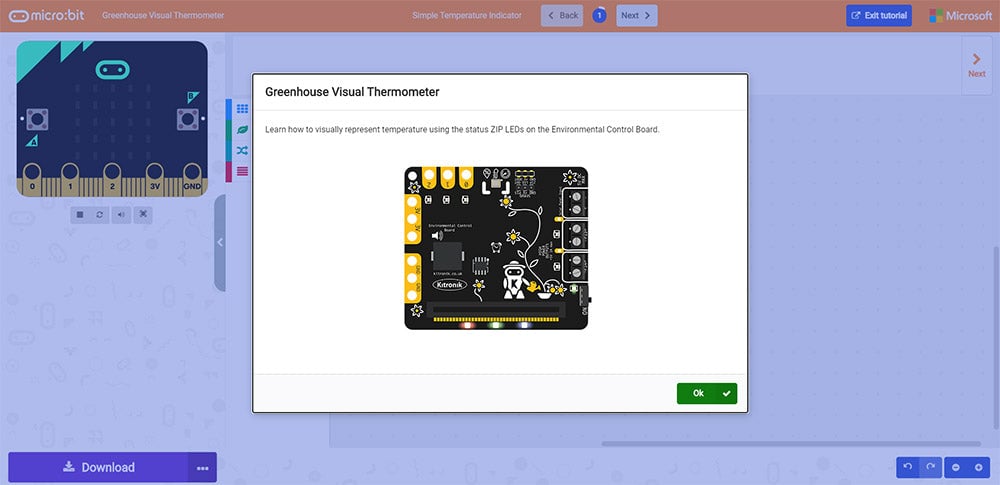Click the 3V pin on simulator
The height and width of the screenshot is (485, 1000).
[154, 179]
